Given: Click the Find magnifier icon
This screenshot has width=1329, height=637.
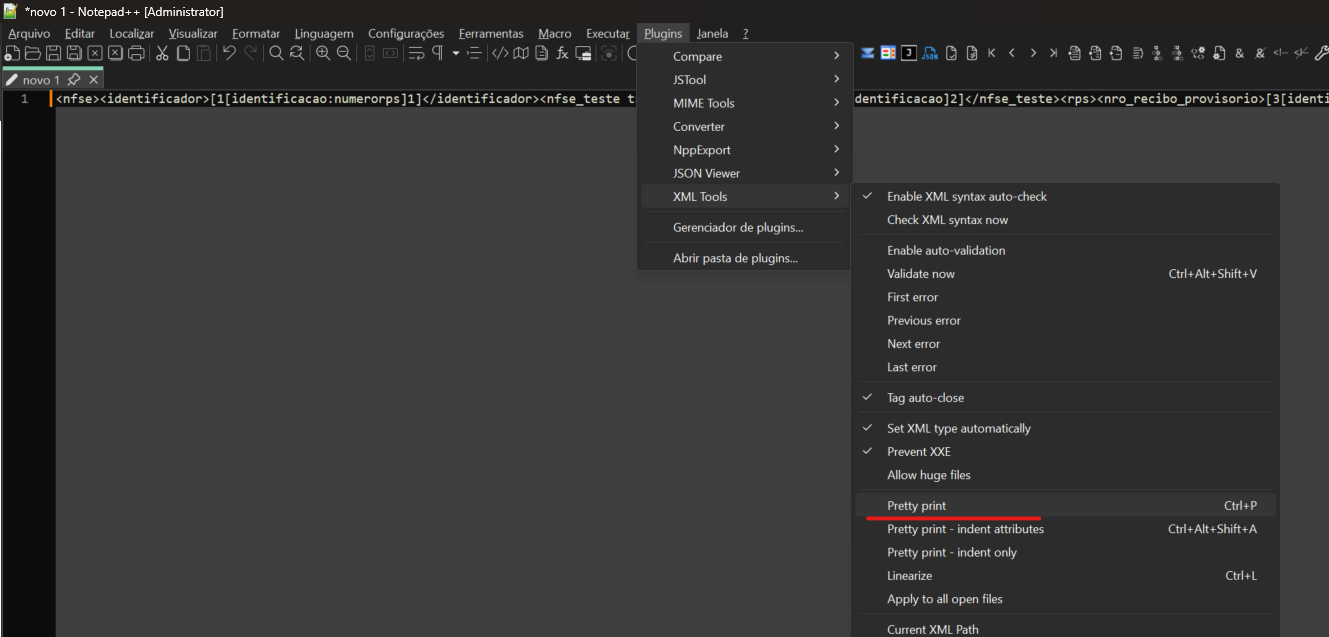Looking at the screenshot, I should click(277, 53).
